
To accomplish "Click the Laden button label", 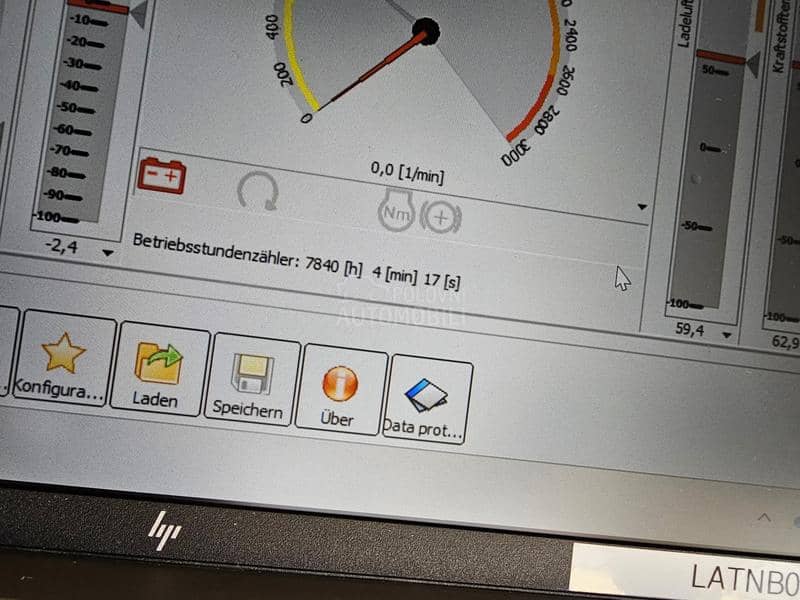I will [x=155, y=400].
